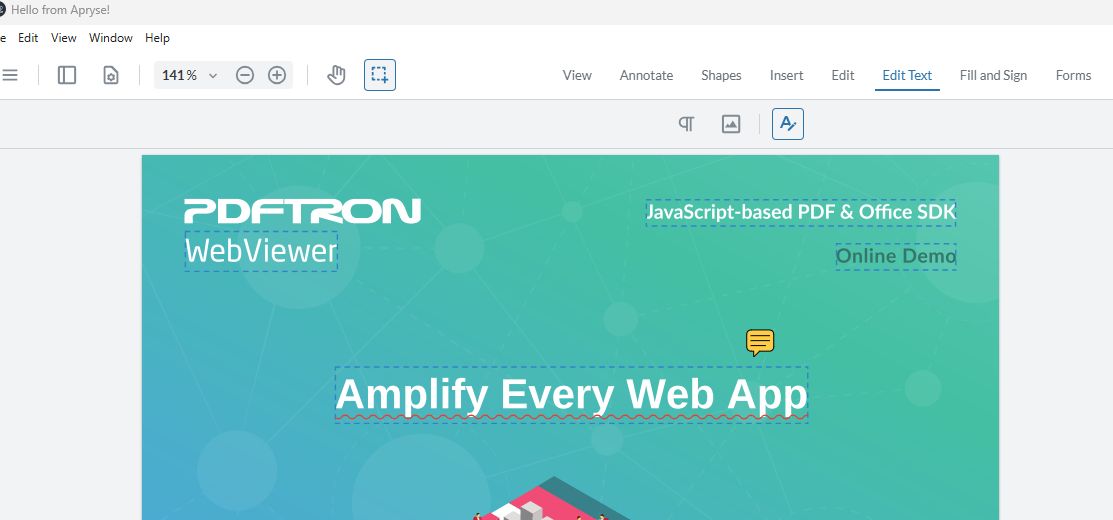Select the Pan hand tool

[336, 75]
